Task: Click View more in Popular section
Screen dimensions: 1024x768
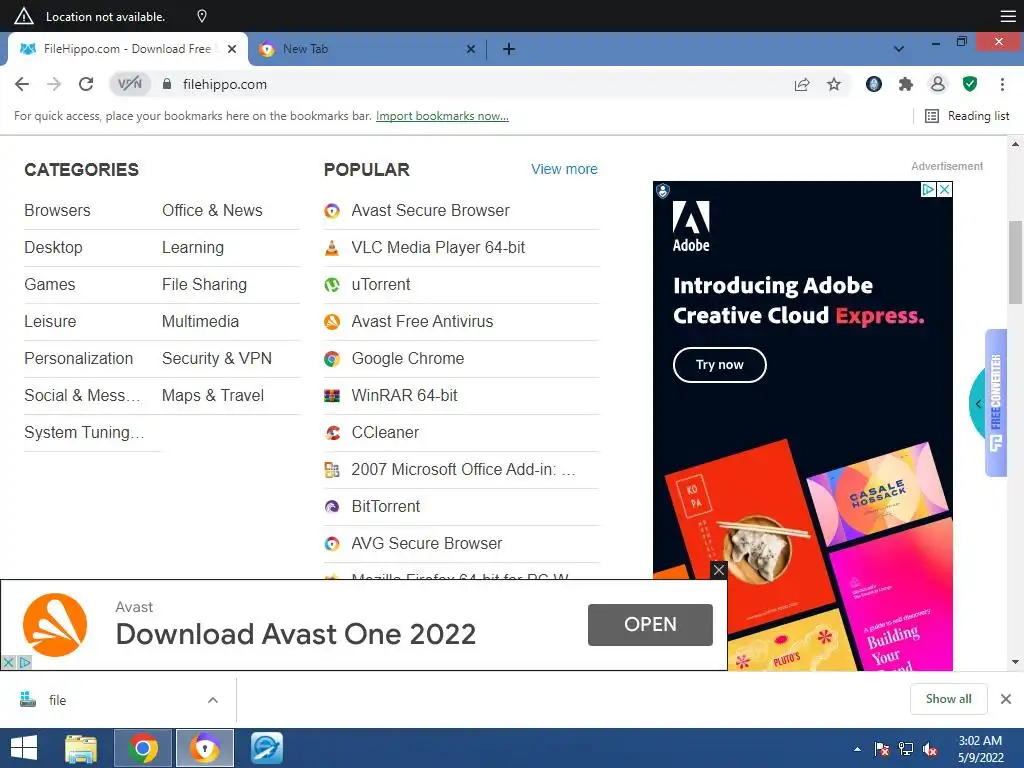Action: click(564, 169)
